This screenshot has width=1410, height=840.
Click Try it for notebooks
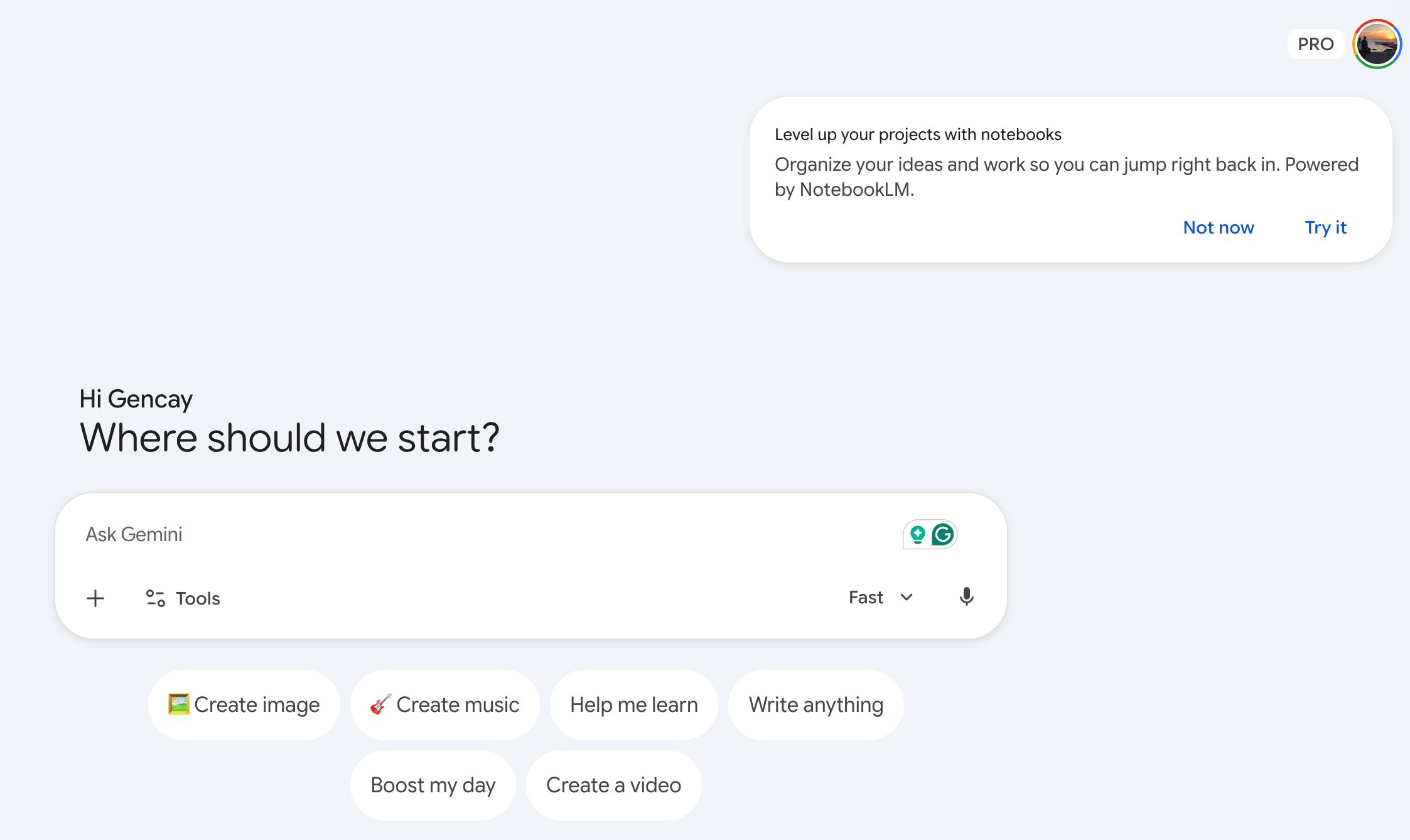tap(1325, 227)
